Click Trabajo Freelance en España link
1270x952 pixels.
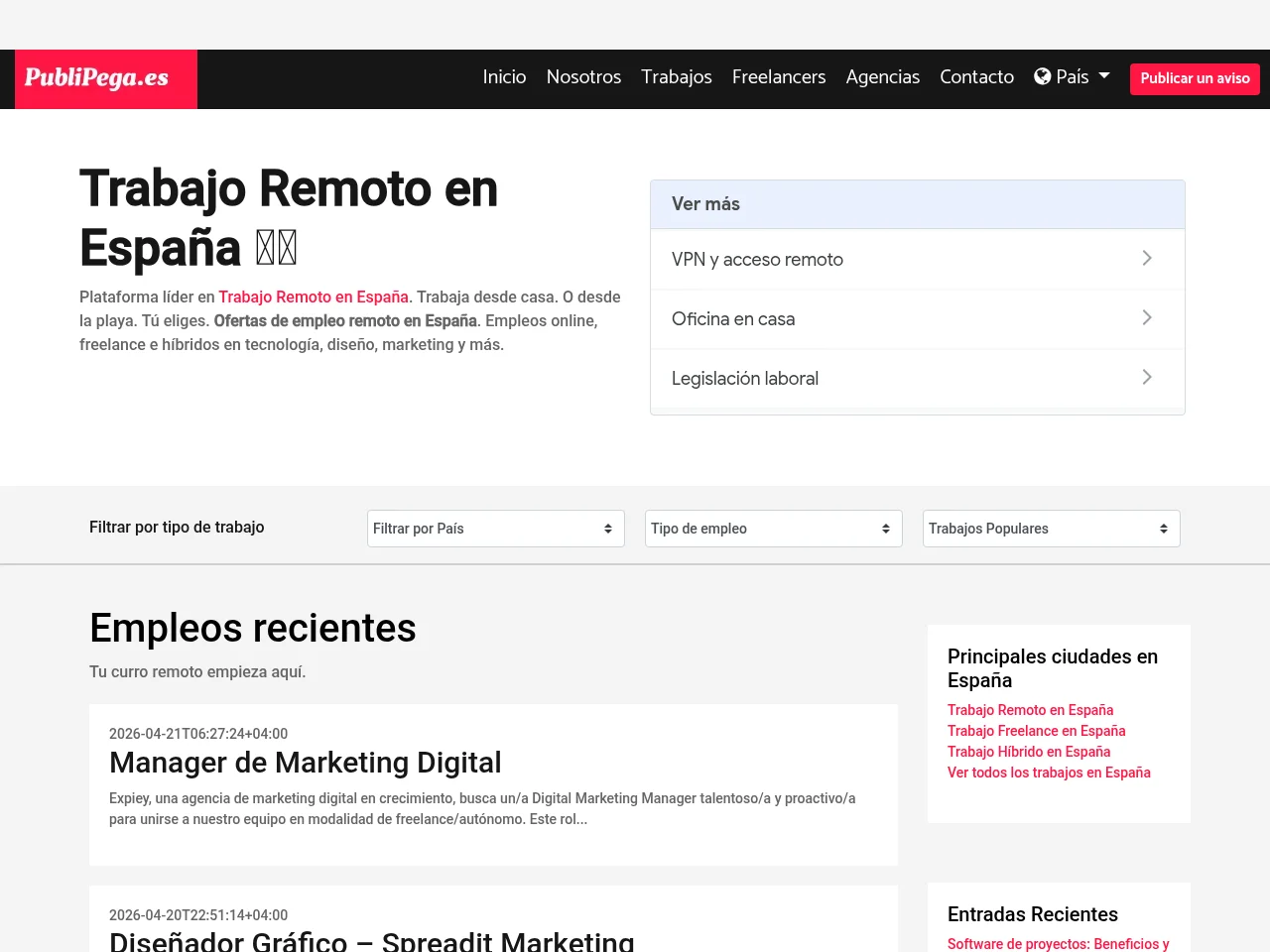[x=1036, y=731]
